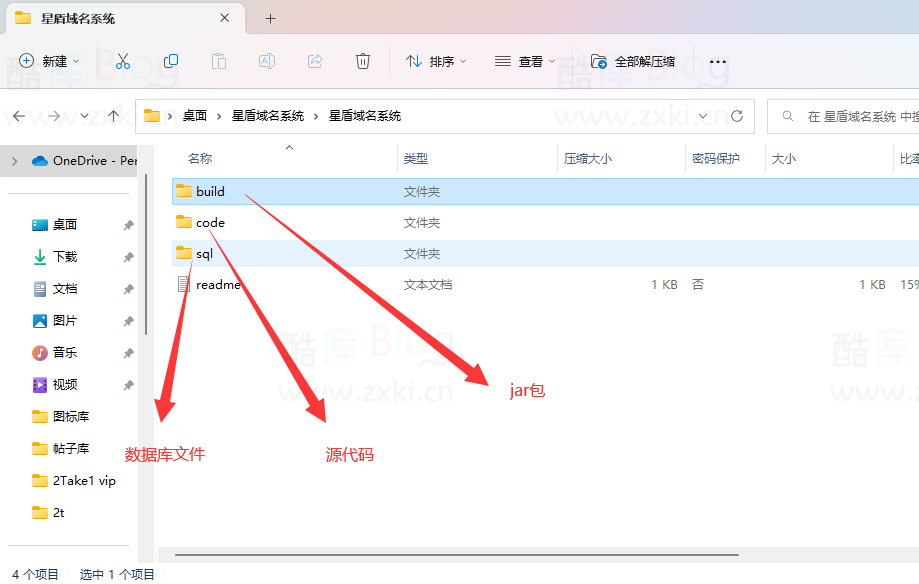
Task: Click the Paste clipboard icon
Action: 219,61
